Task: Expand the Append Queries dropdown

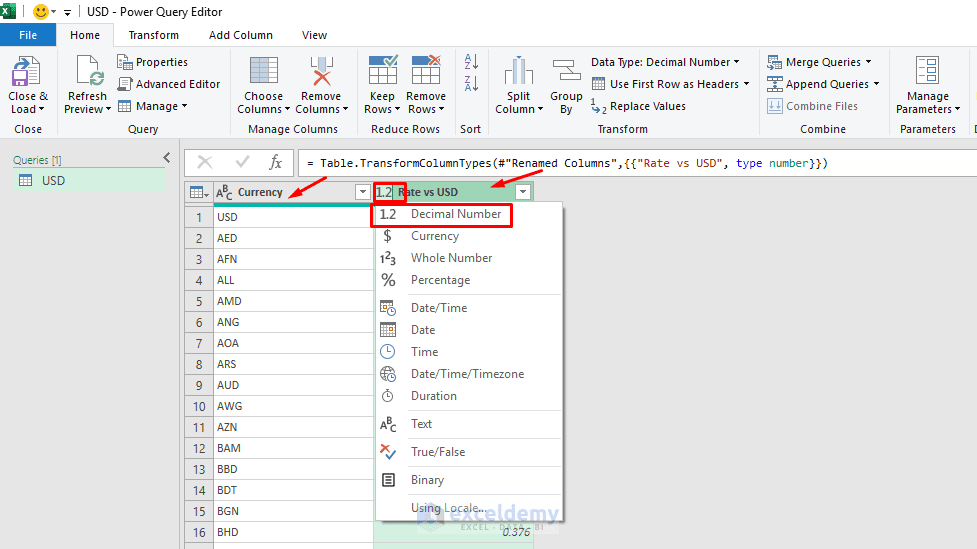Action: click(x=876, y=84)
